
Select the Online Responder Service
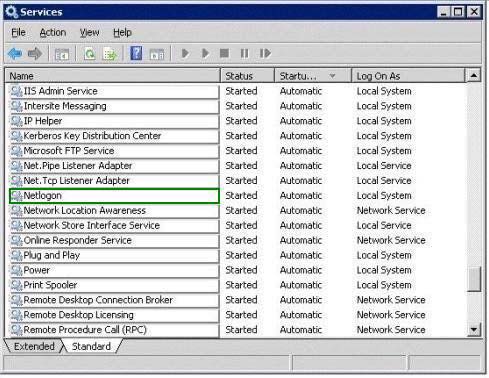[x=114, y=240]
